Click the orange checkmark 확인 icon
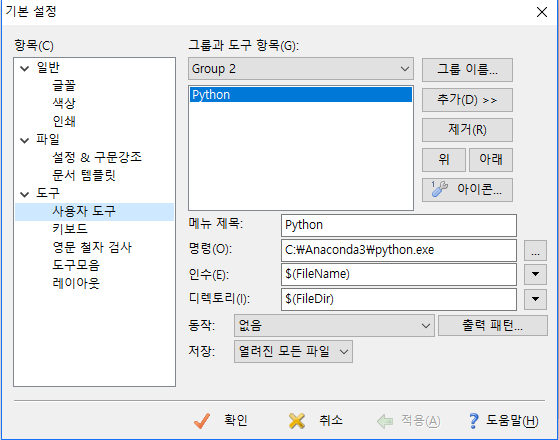The height and width of the screenshot is (440, 559). (x=202, y=421)
